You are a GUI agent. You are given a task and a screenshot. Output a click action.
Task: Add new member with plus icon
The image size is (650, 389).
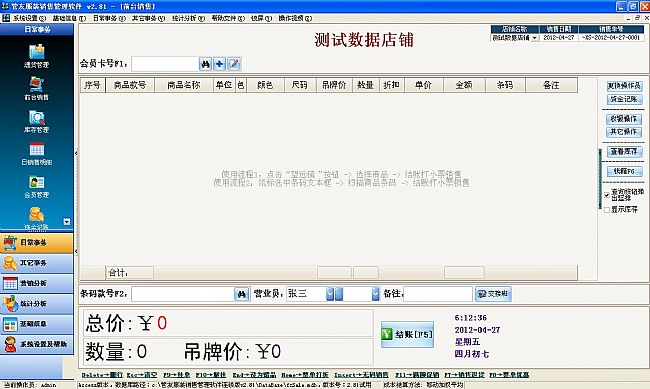(219, 64)
